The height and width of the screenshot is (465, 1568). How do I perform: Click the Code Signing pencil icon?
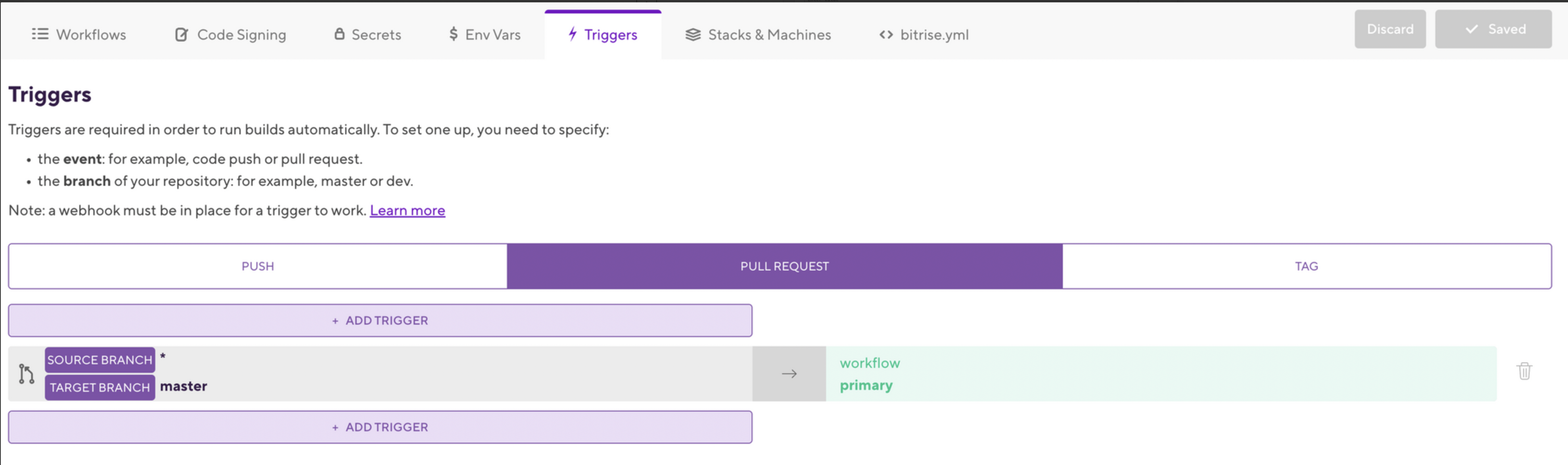tap(182, 35)
